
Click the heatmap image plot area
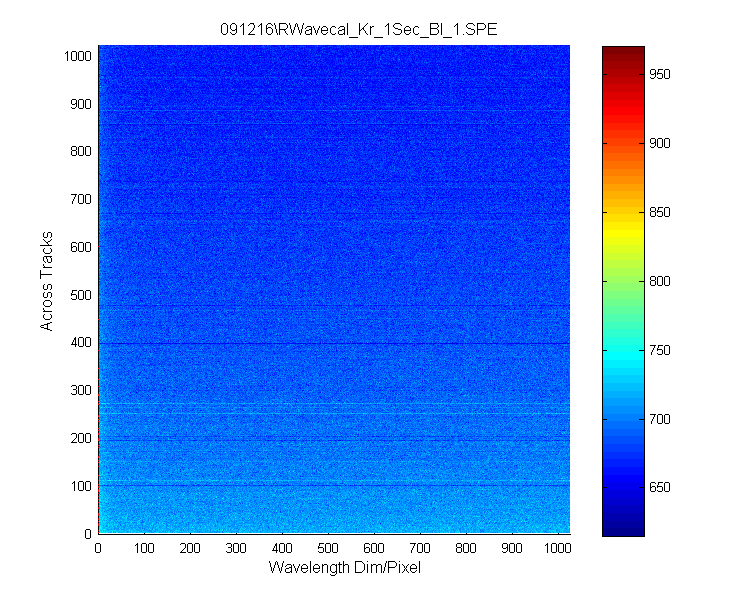[x=334, y=289]
